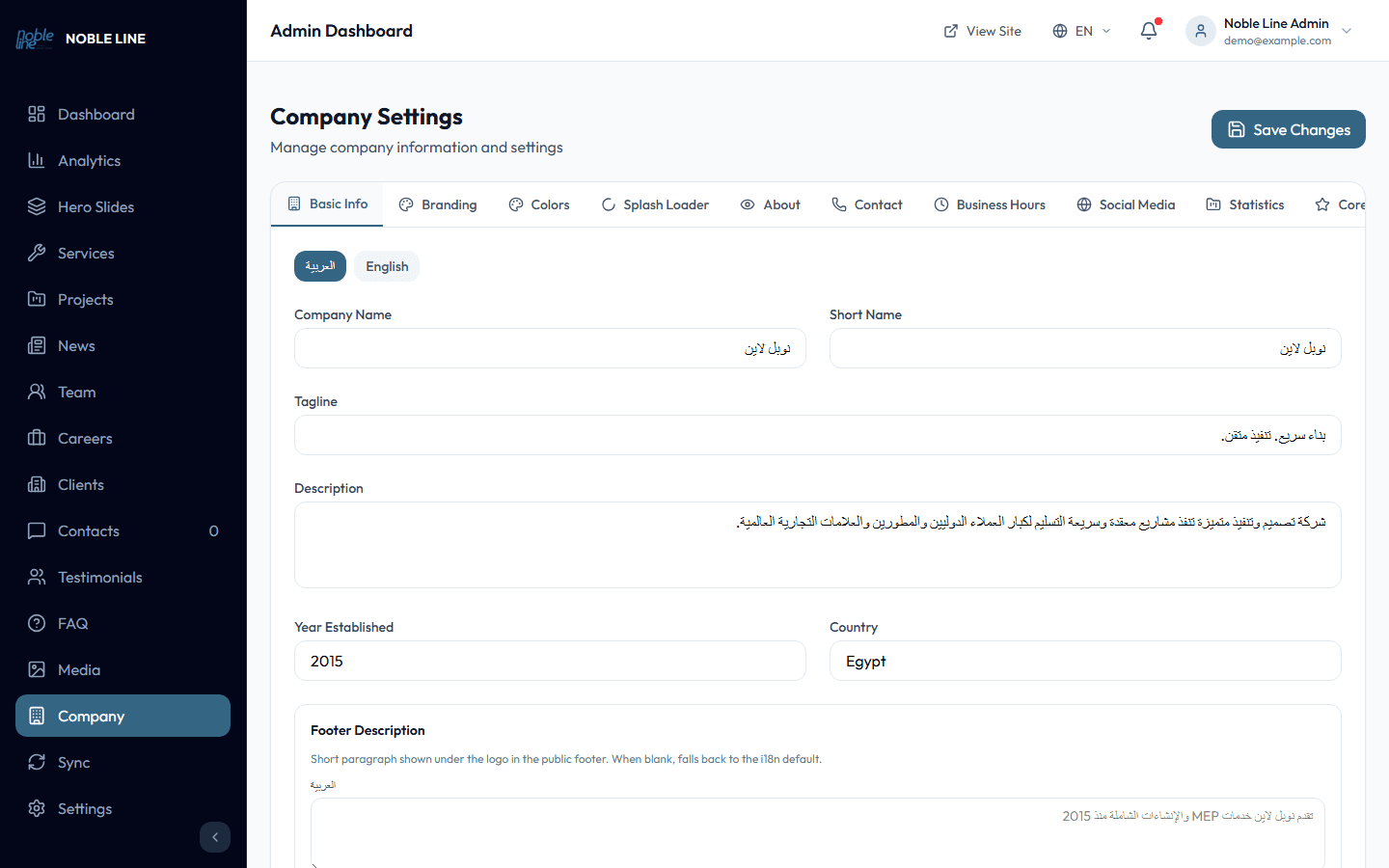Open the EN language dropdown
Viewport: 1389px width, 868px height.
(x=1081, y=31)
